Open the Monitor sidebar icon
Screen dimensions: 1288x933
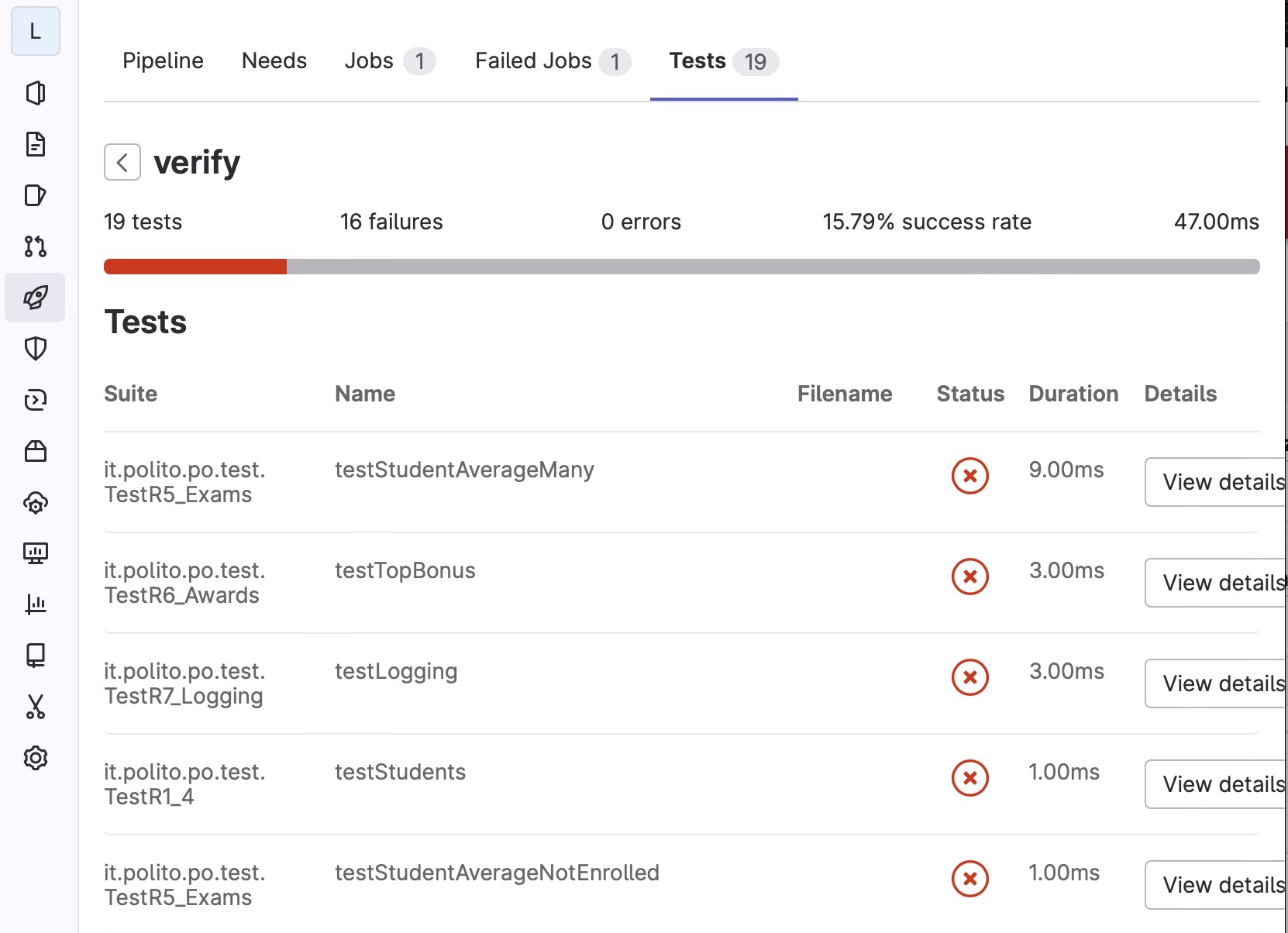tap(35, 553)
